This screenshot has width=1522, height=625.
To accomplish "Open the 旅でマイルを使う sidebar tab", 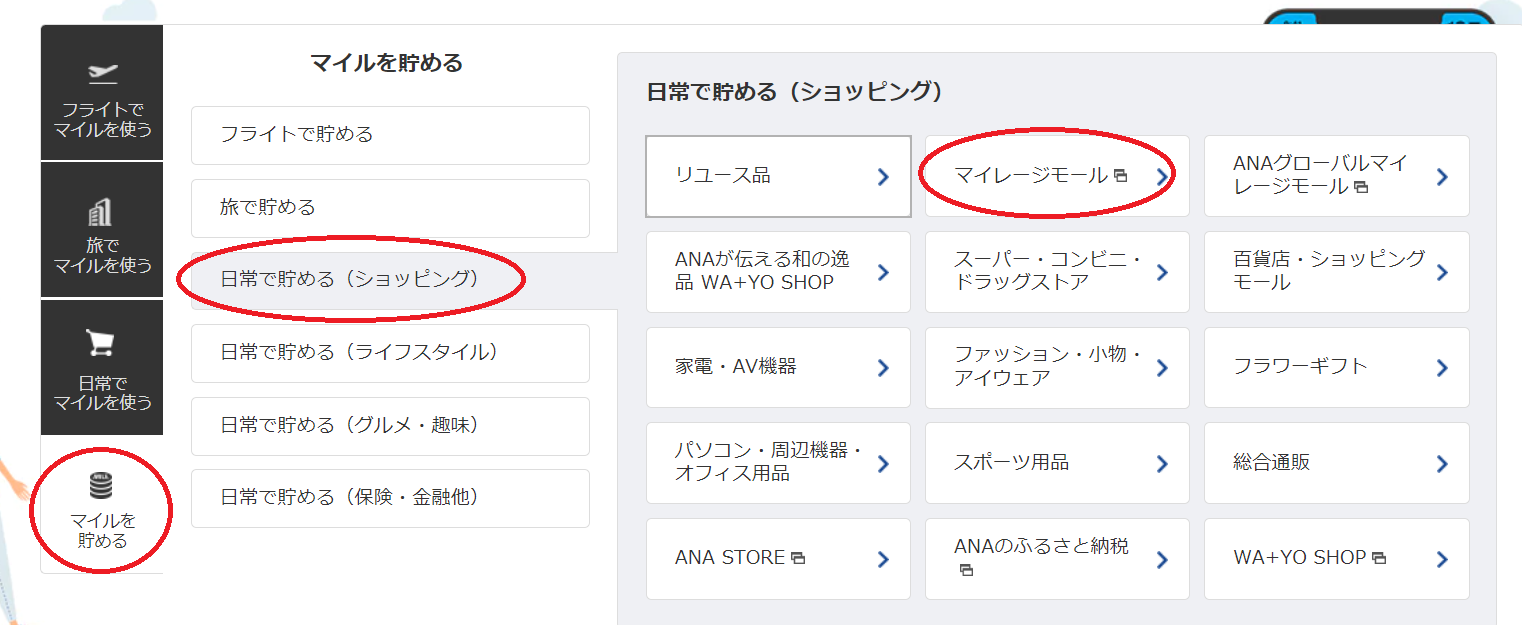I will click(x=102, y=230).
